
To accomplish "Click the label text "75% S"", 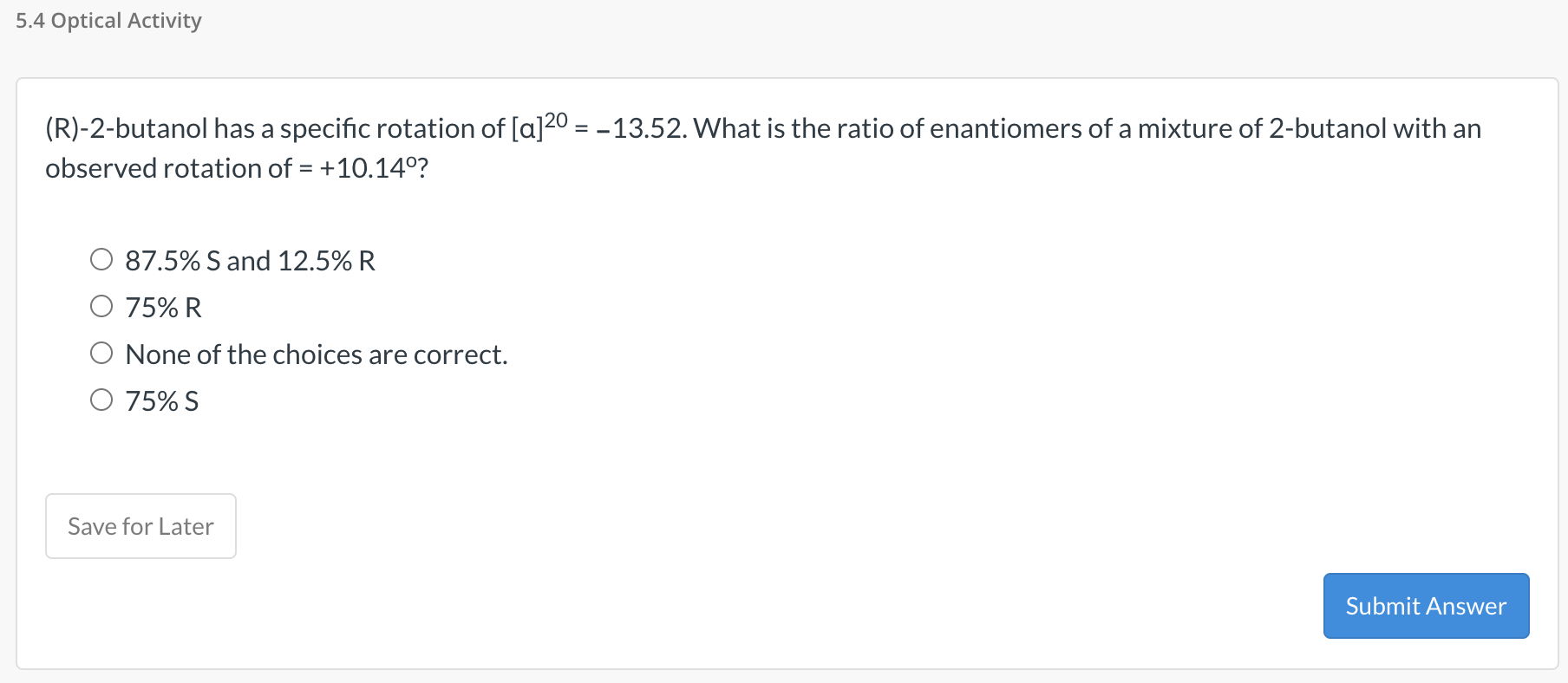I will [x=161, y=400].
